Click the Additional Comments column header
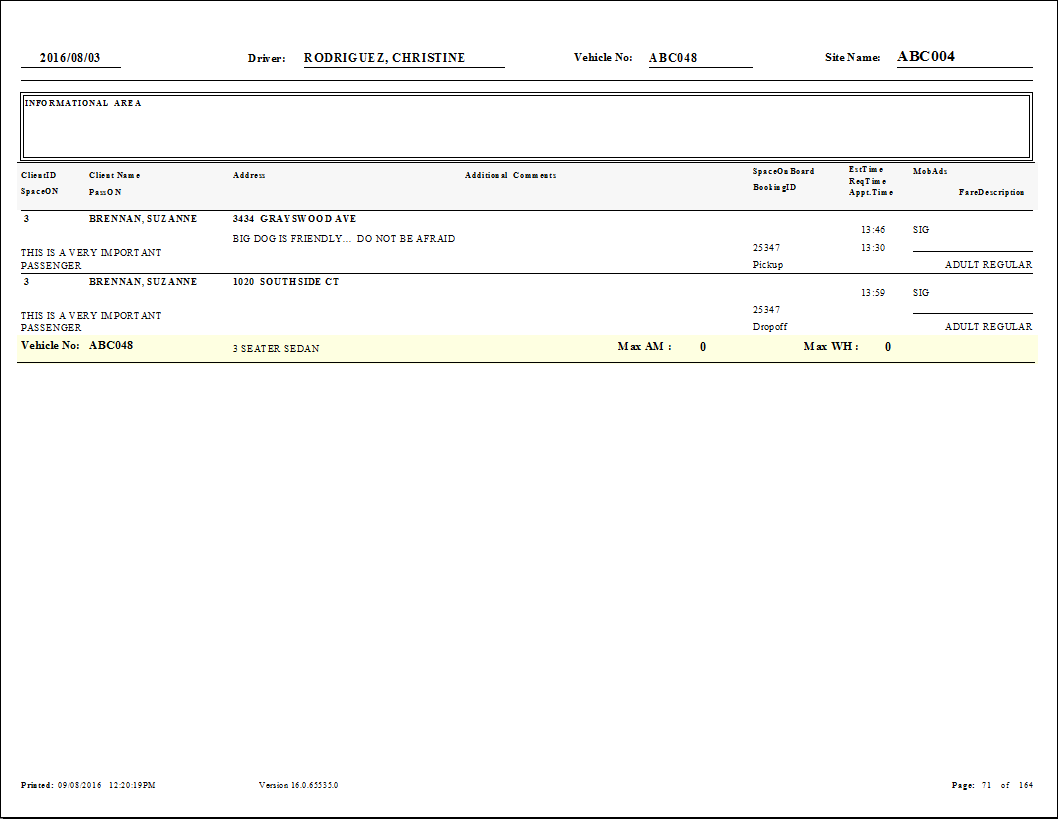This screenshot has width=1058, height=819. [513, 174]
